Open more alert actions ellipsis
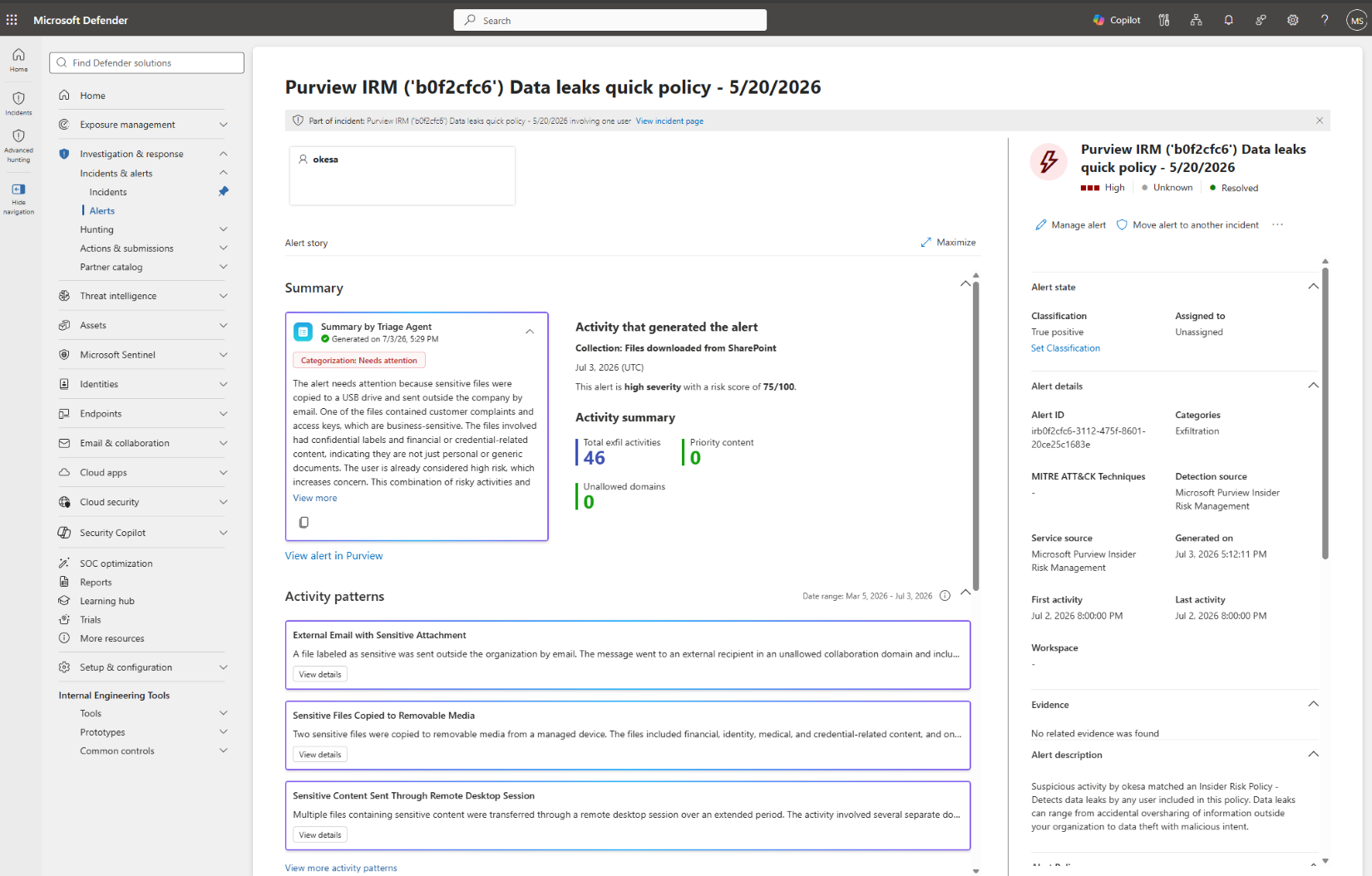Image resolution: width=1372 pixels, height=876 pixels. coord(1277,224)
